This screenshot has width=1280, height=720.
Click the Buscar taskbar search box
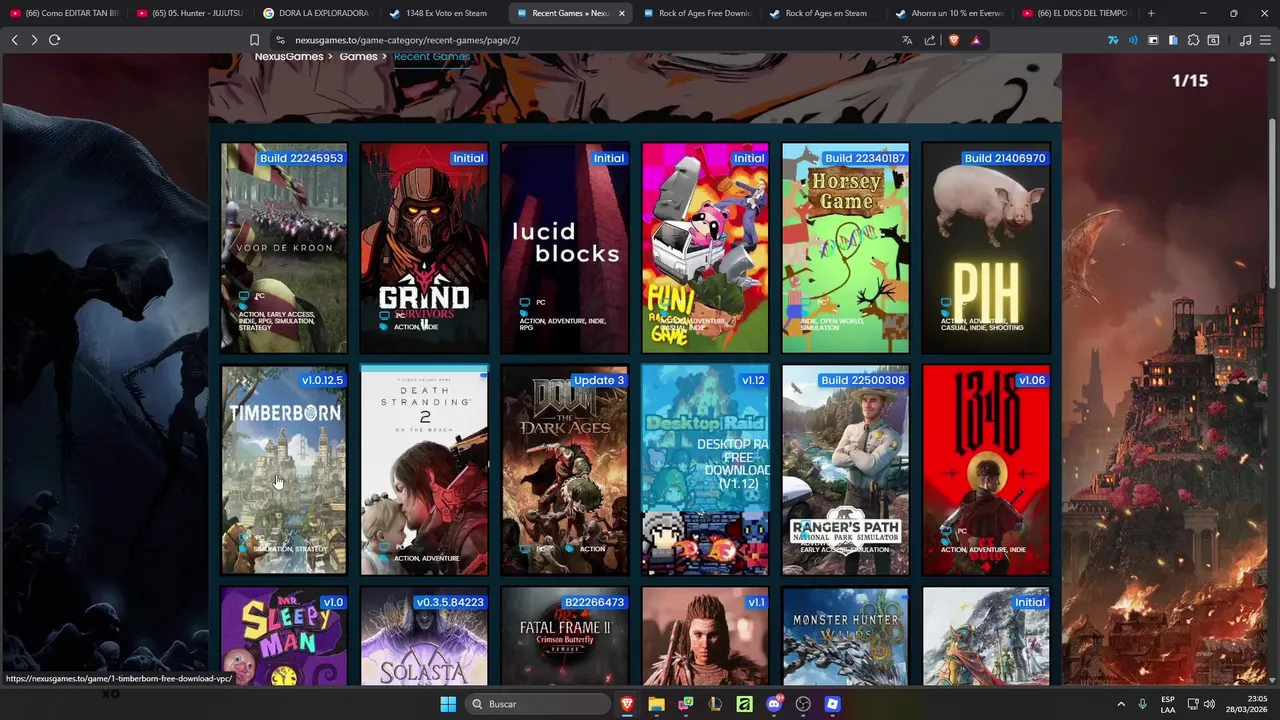(x=538, y=704)
